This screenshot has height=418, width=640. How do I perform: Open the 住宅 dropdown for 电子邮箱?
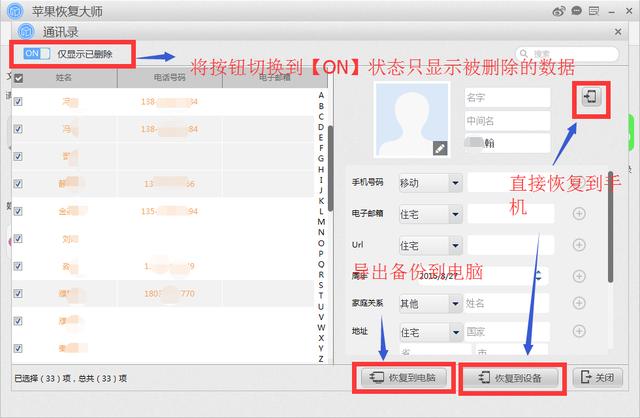tap(430, 214)
